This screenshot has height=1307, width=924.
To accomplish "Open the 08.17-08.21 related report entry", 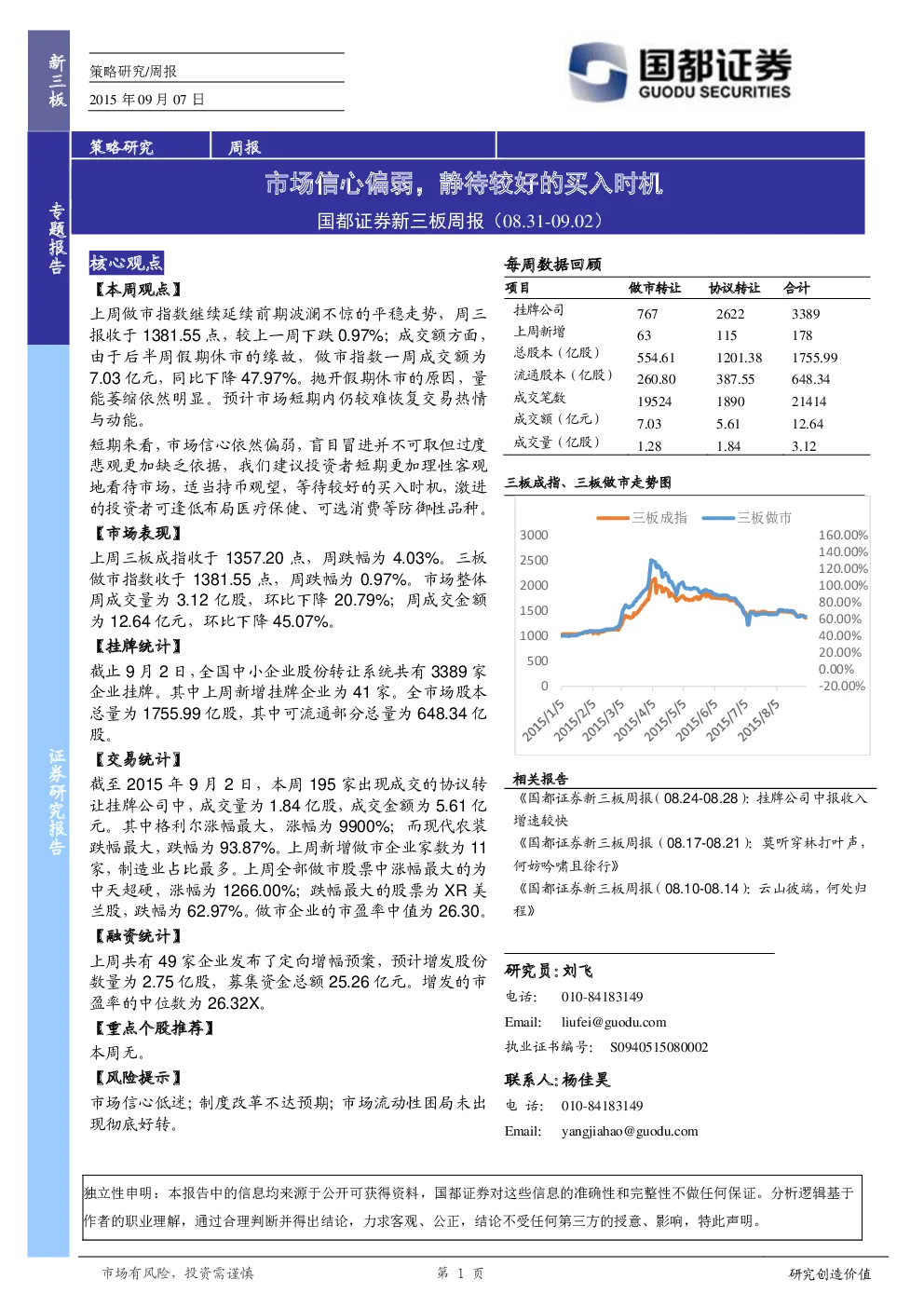I will [x=690, y=853].
